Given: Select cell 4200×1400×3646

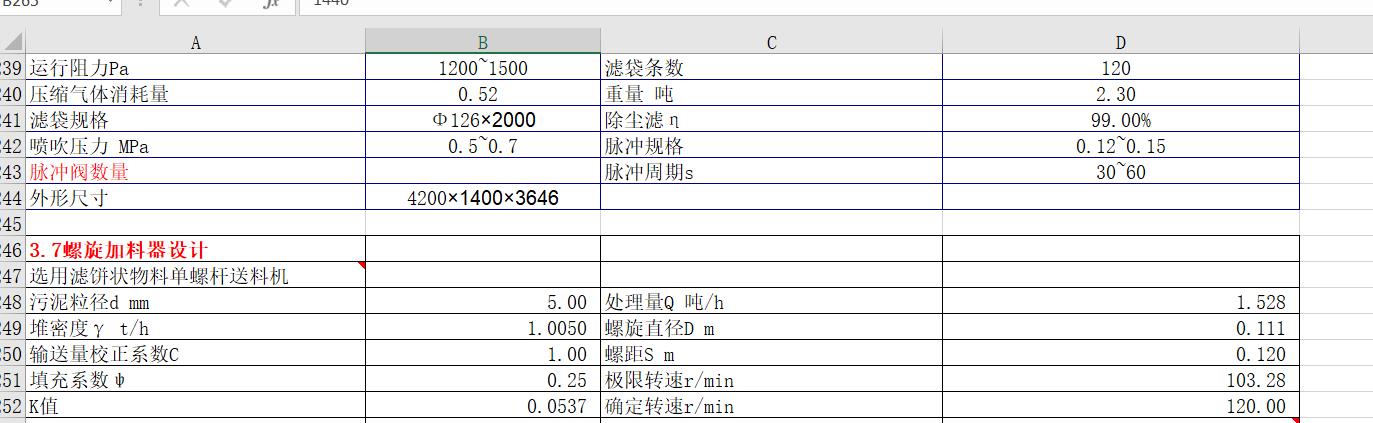Looking at the screenshot, I should pyautogui.click(x=483, y=198).
